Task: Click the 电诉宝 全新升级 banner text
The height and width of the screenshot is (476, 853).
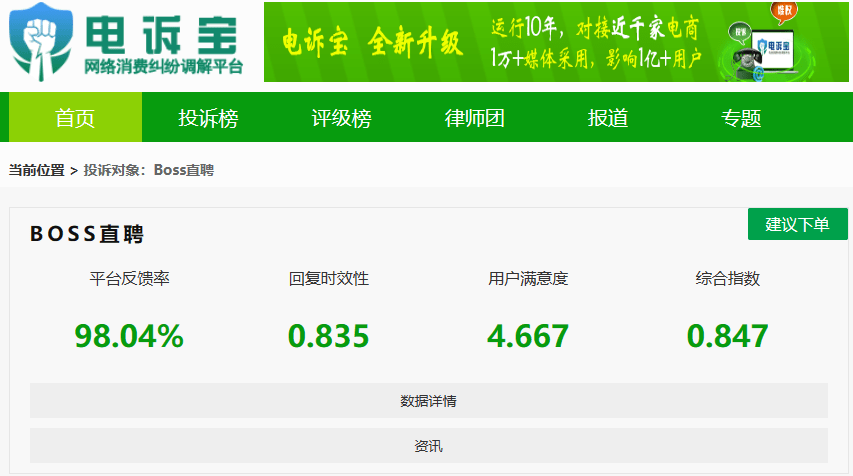Action: pyautogui.click(x=372, y=43)
